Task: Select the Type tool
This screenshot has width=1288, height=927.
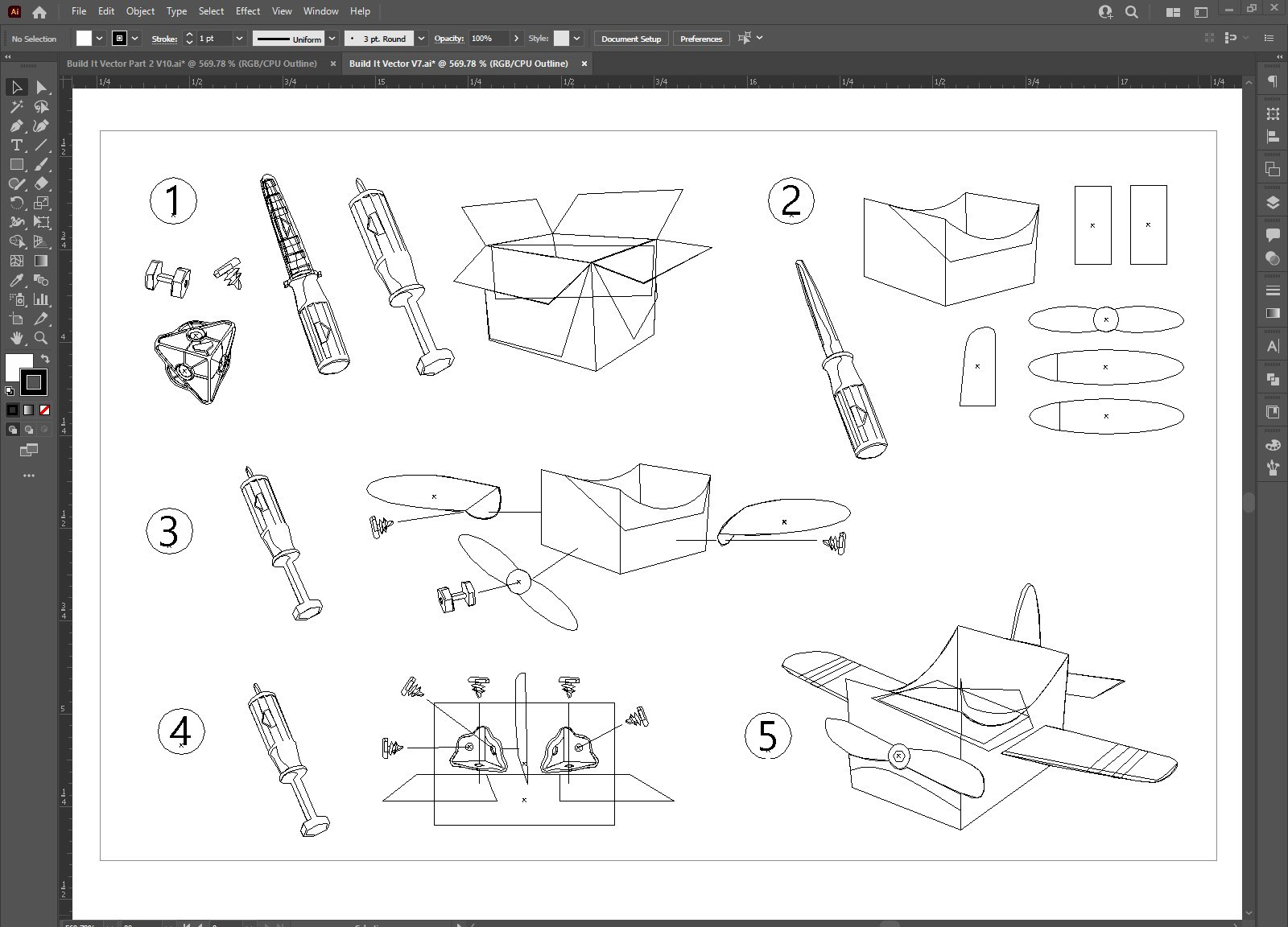Action: pos(16,145)
